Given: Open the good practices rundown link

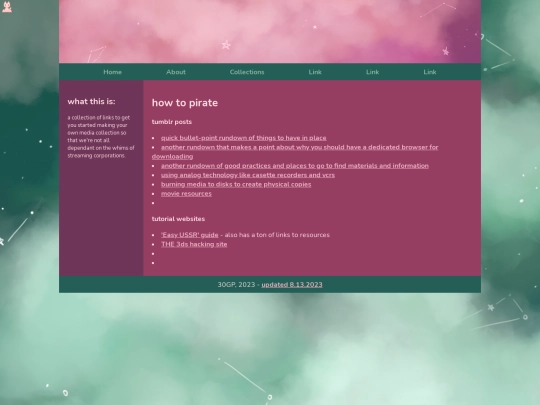Looking at the screenshot, I should click(x=295, y=166).
